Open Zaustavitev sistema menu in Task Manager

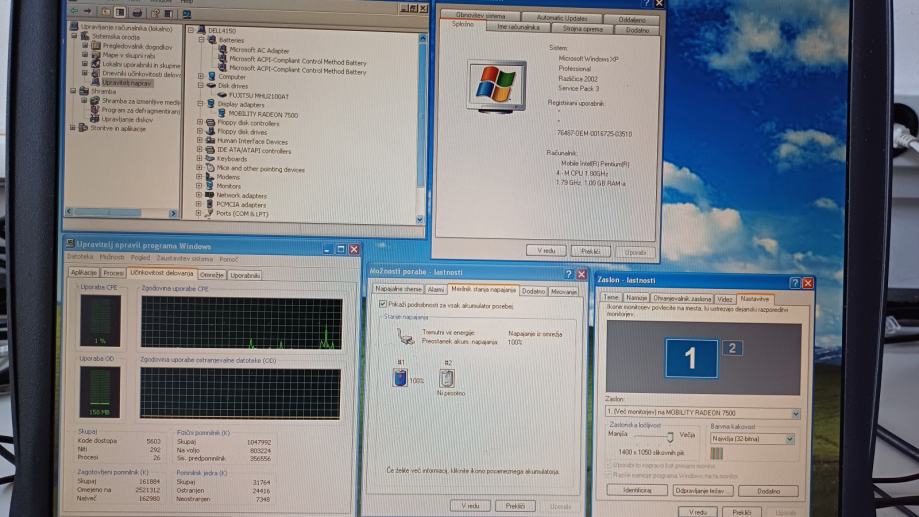[185, 258]
